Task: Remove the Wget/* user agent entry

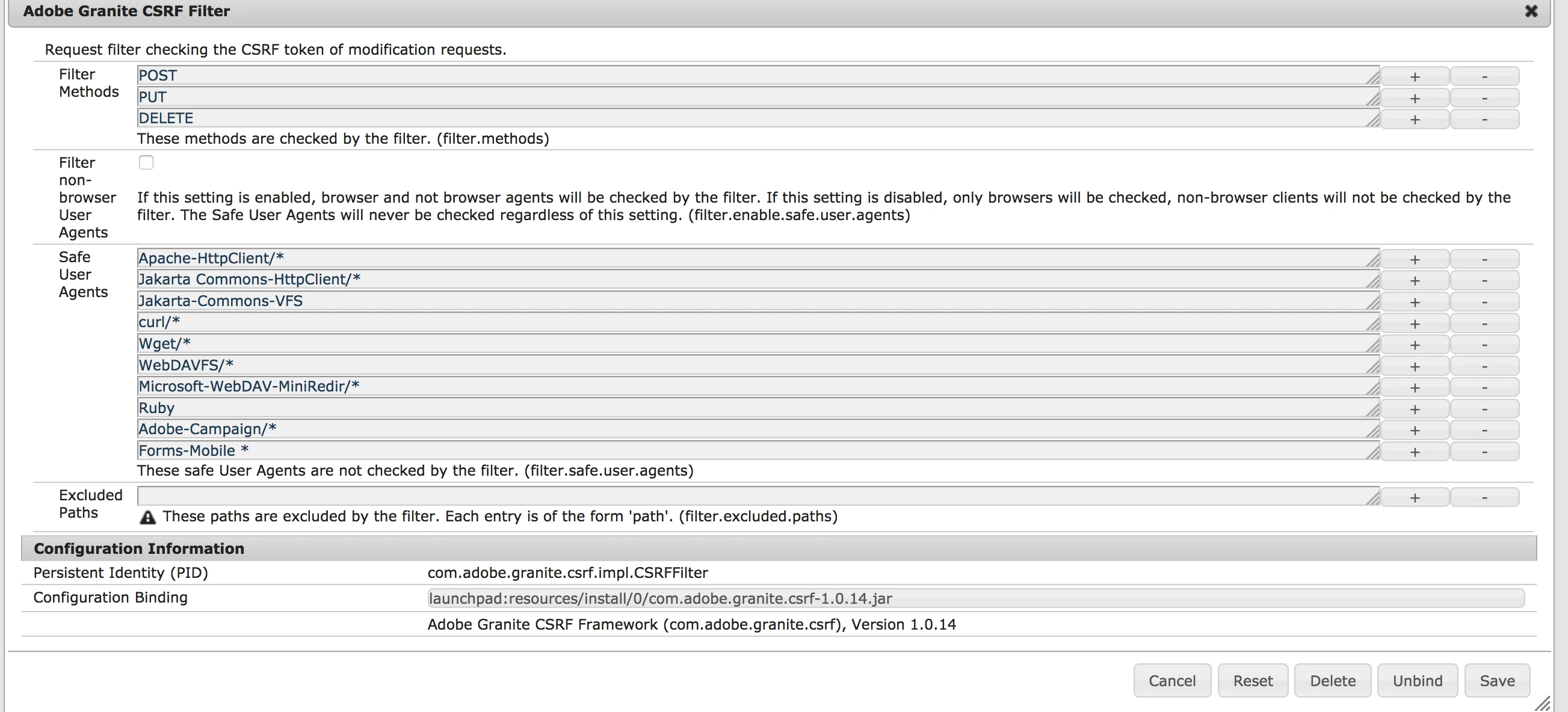Action: click(1484, 345)
